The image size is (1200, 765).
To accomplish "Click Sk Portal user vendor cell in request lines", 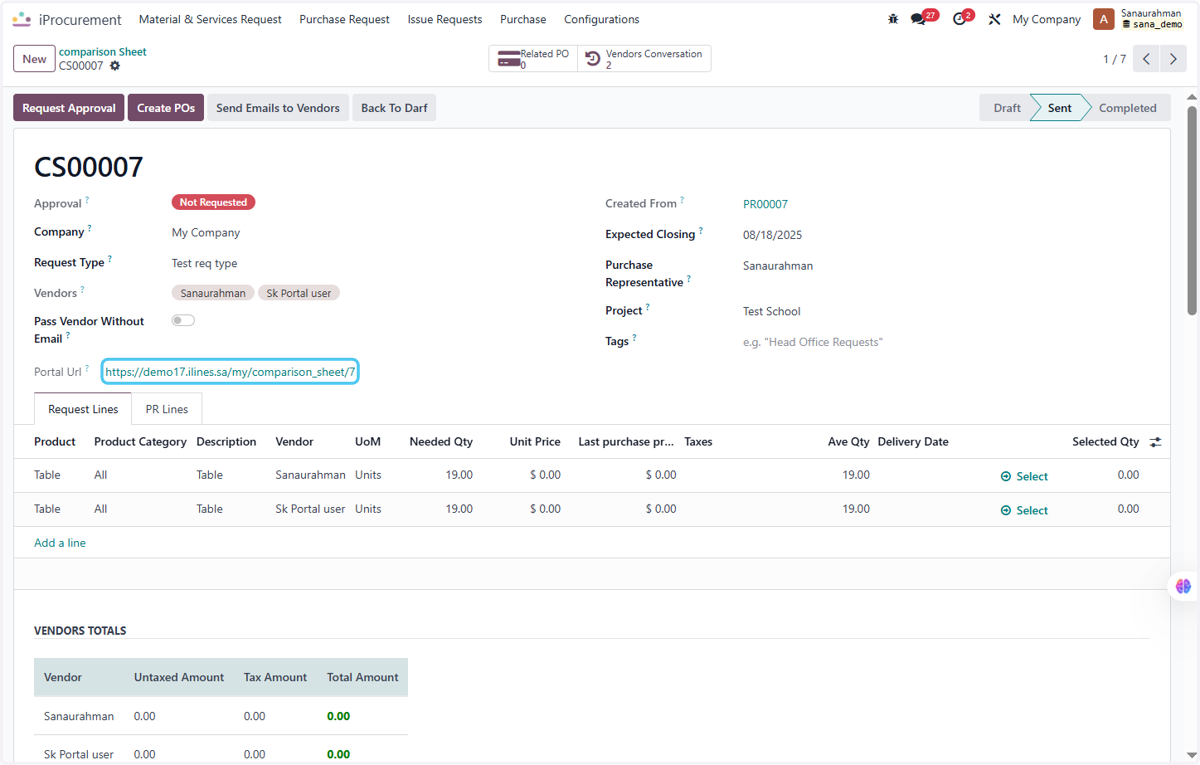I will click(x=310, y=509).
